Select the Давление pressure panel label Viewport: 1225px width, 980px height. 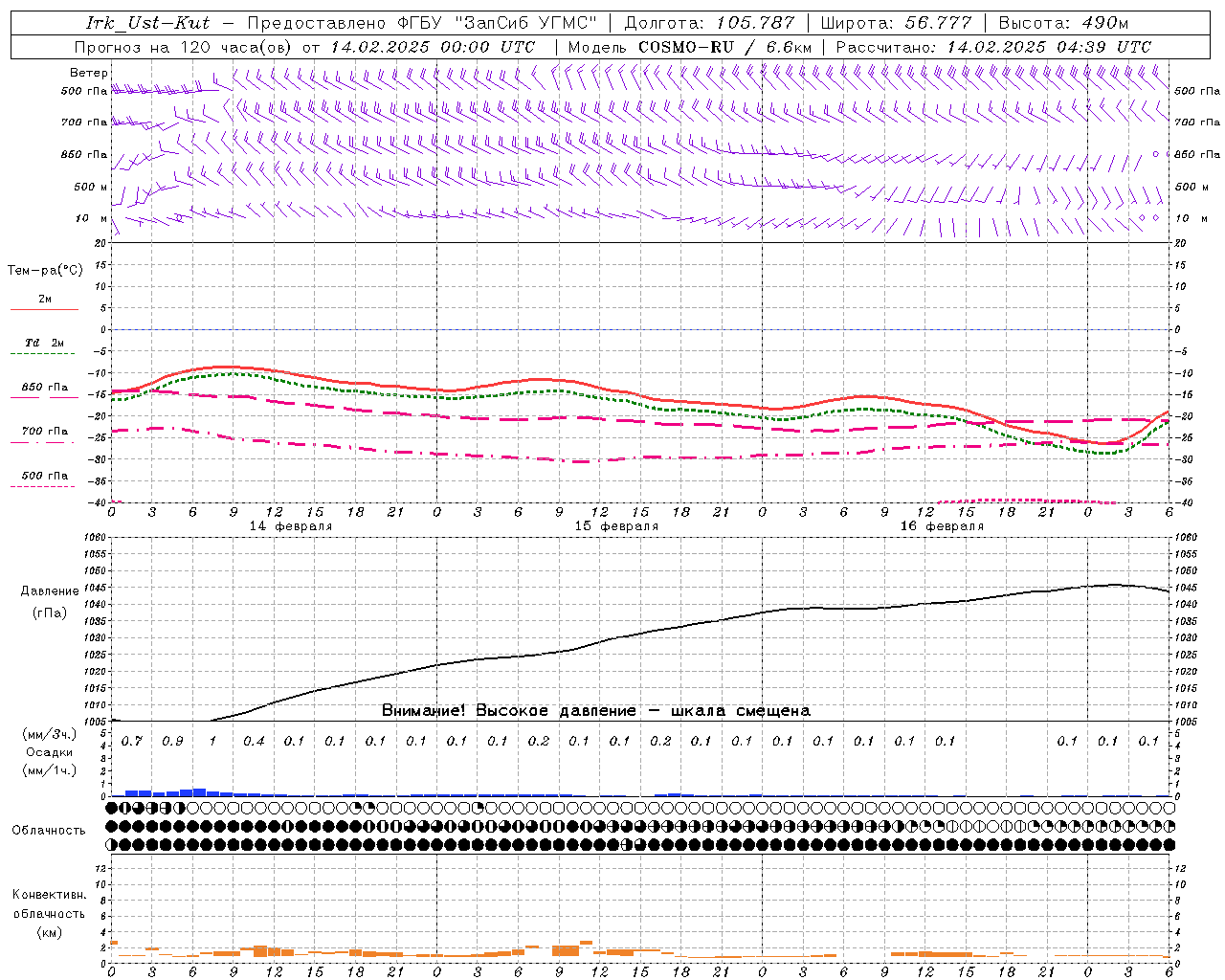click(x=50, y=591)
